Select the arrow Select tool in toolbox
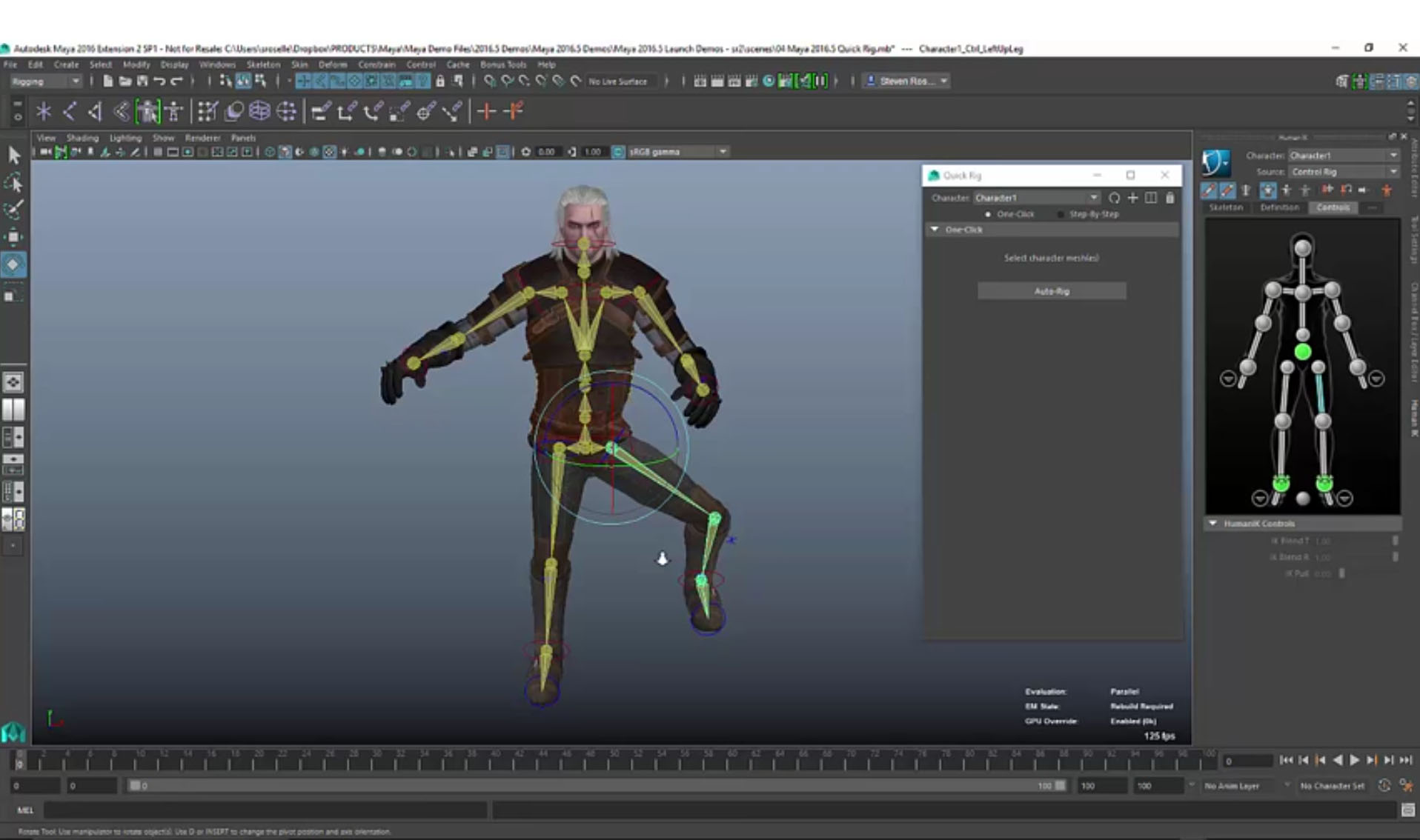1420x840 pixels. pyautogui.click(x=13, y=155)
